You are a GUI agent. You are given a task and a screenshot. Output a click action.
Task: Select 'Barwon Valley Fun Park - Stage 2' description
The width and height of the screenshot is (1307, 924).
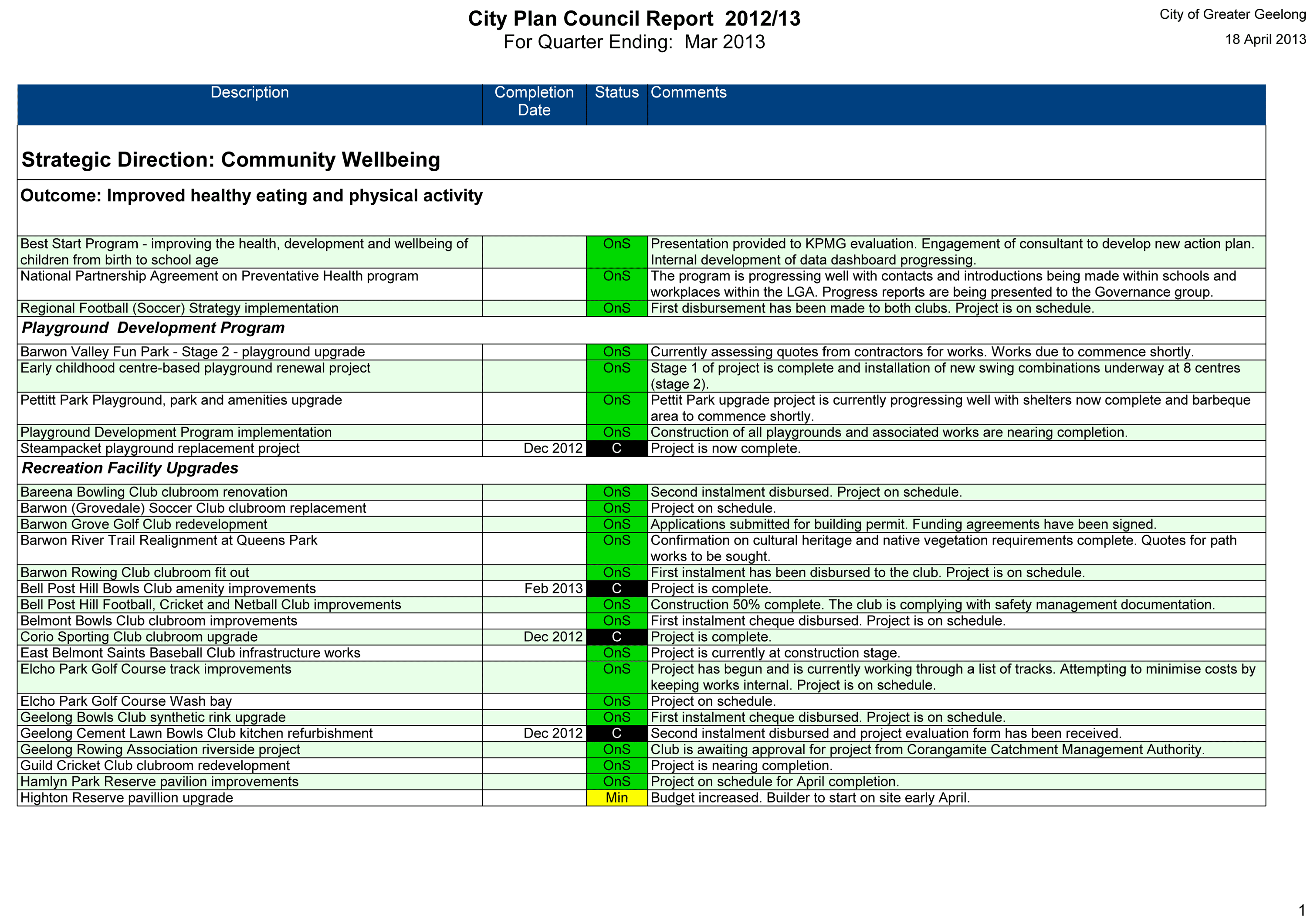193,352
